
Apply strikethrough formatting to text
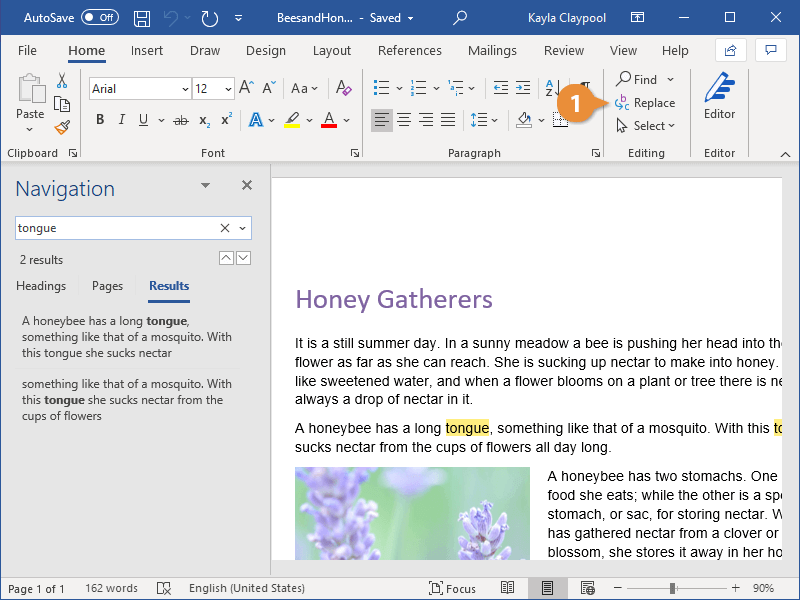click(180, 120)
